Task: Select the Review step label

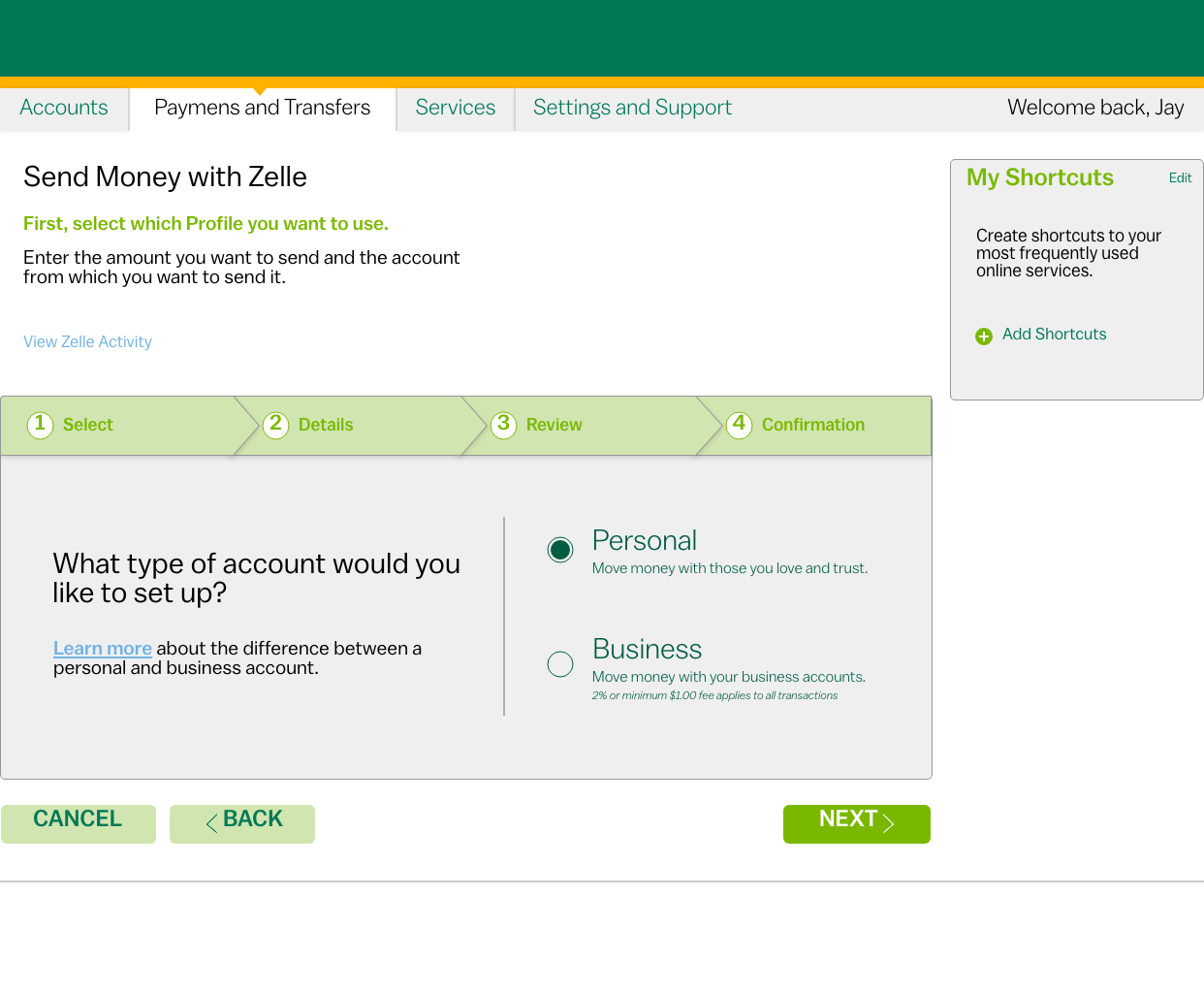Action: pyautogui.click(x=554, y=425)
